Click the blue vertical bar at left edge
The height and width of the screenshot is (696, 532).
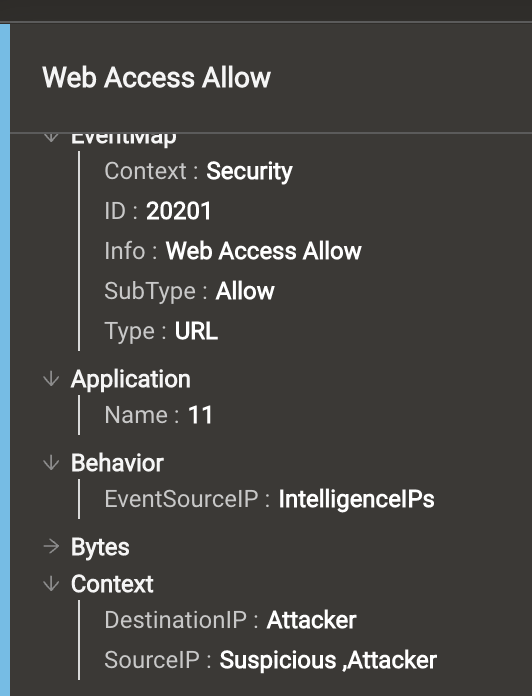point(5,360)
